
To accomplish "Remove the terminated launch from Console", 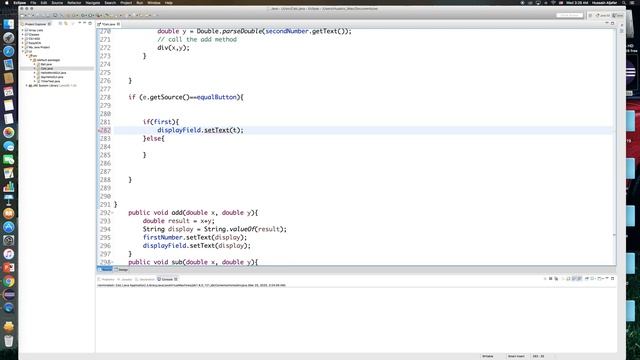I will (x=550, y=279).
